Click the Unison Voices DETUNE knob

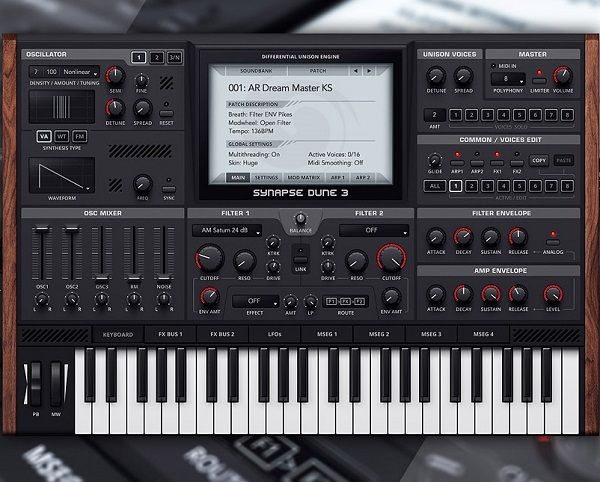pyautogui.click(x=436, y=76)
